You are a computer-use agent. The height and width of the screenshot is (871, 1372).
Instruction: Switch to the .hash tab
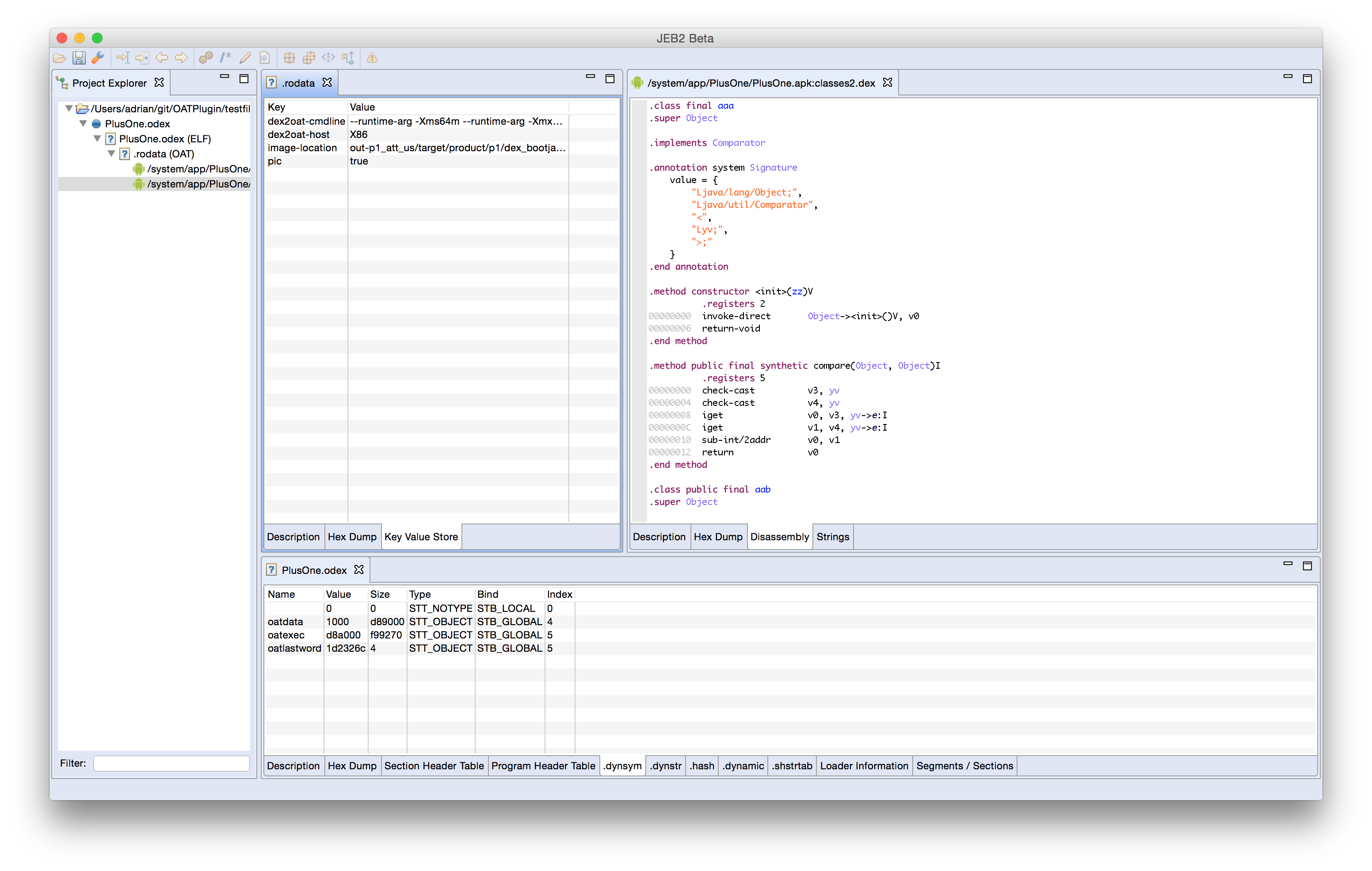(x=702, y=766)
